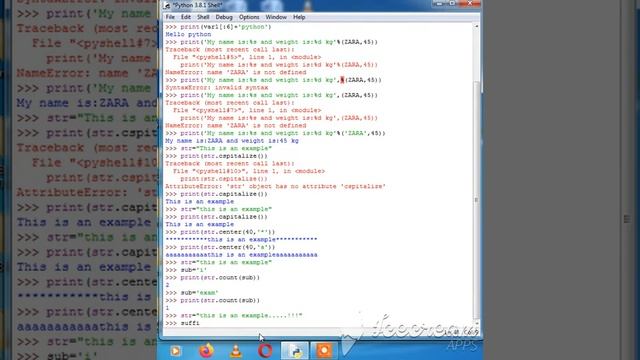
Task: Click the print(str.center(40,'a')) line
Action: (x=220, y=247)
